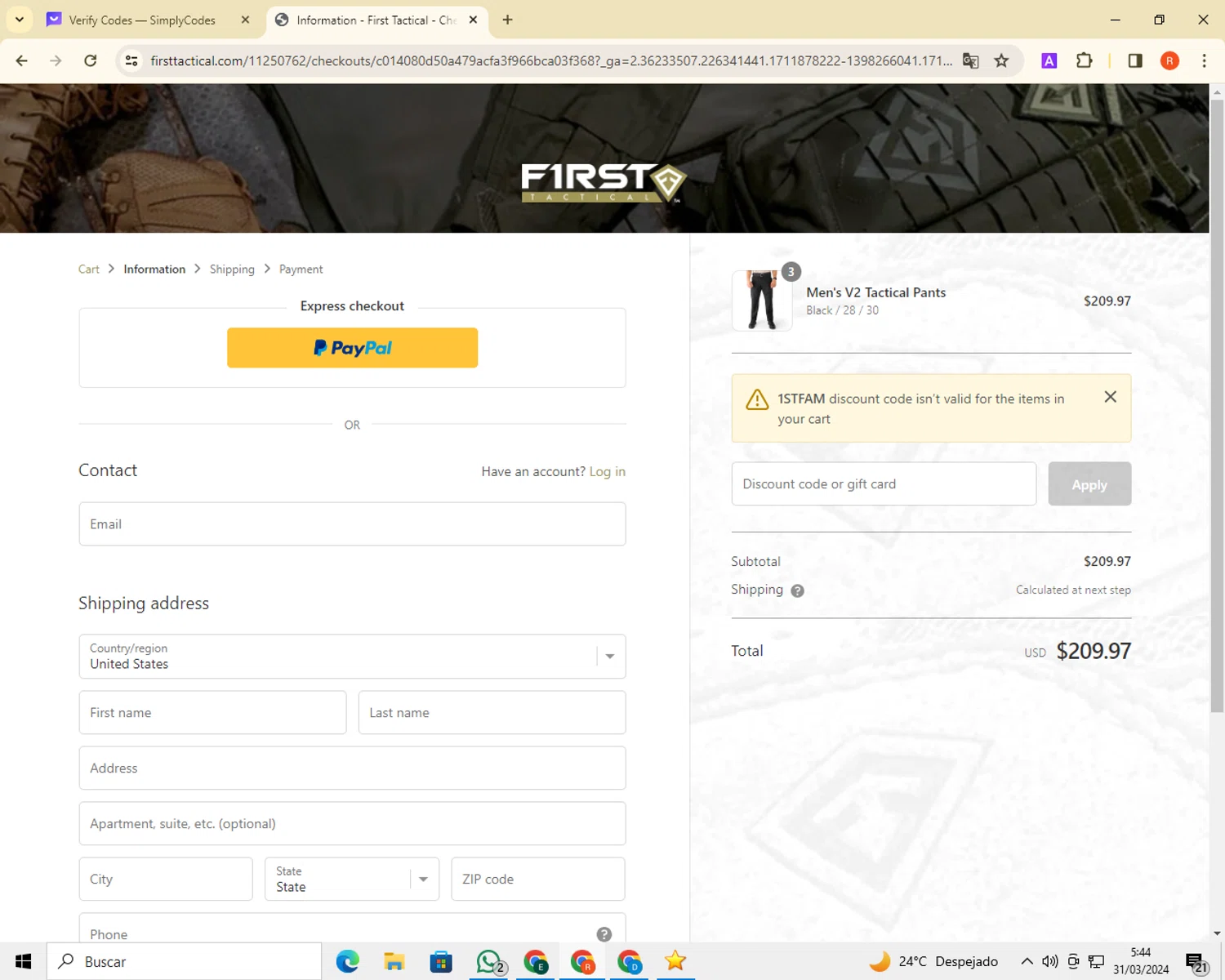Click the phone field help icon
The image size is (1225, 980).
click(x=604, y=934)
